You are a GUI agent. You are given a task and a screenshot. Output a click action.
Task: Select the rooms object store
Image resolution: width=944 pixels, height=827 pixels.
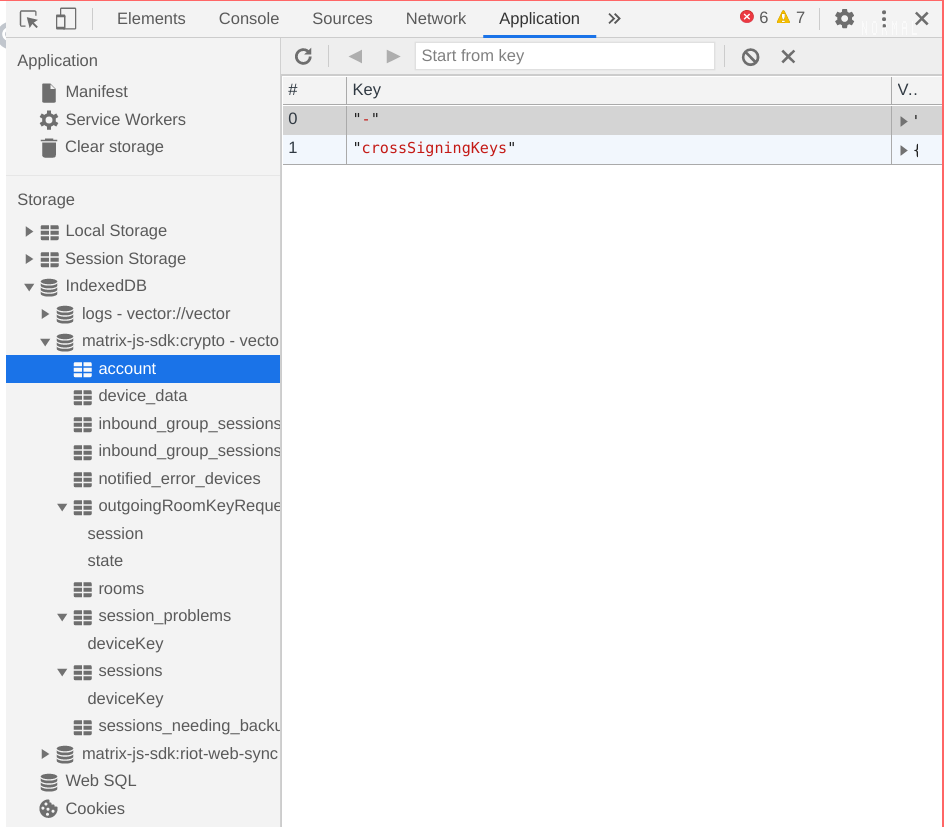pyautogui.click(x=121, y=589)
